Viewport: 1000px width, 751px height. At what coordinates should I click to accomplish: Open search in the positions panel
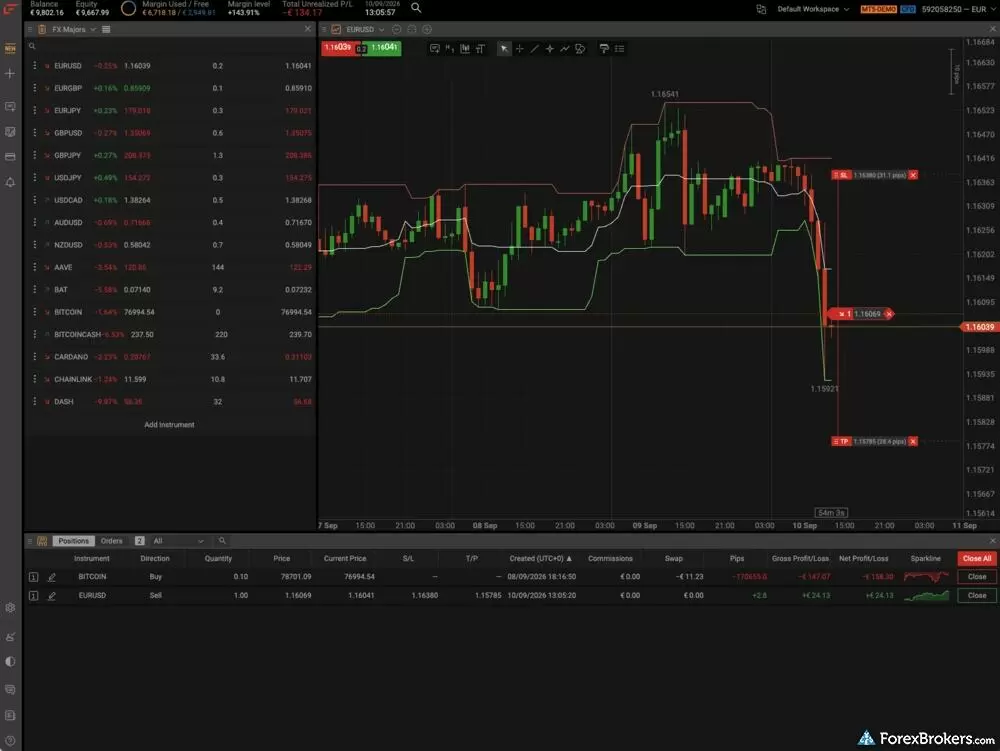pyautogui.click(x=222, y=541)
